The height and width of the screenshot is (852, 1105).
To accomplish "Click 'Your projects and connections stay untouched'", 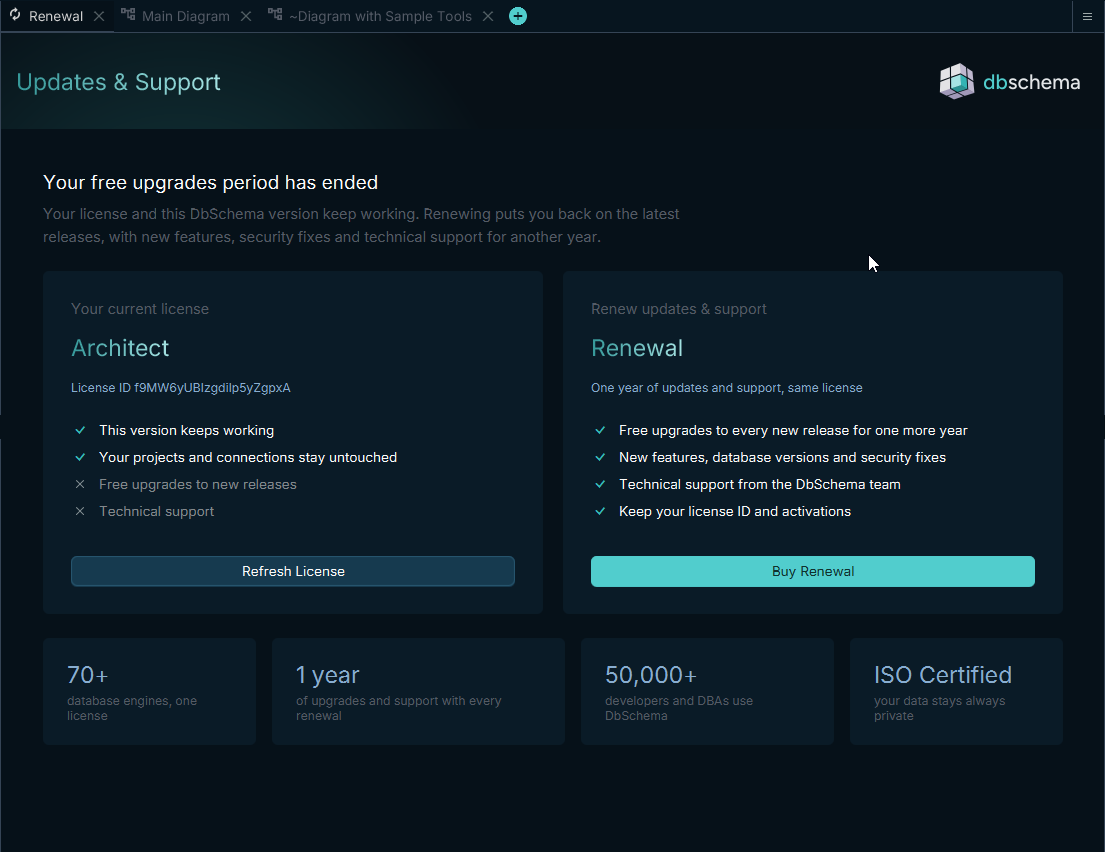I will (248, 457).
